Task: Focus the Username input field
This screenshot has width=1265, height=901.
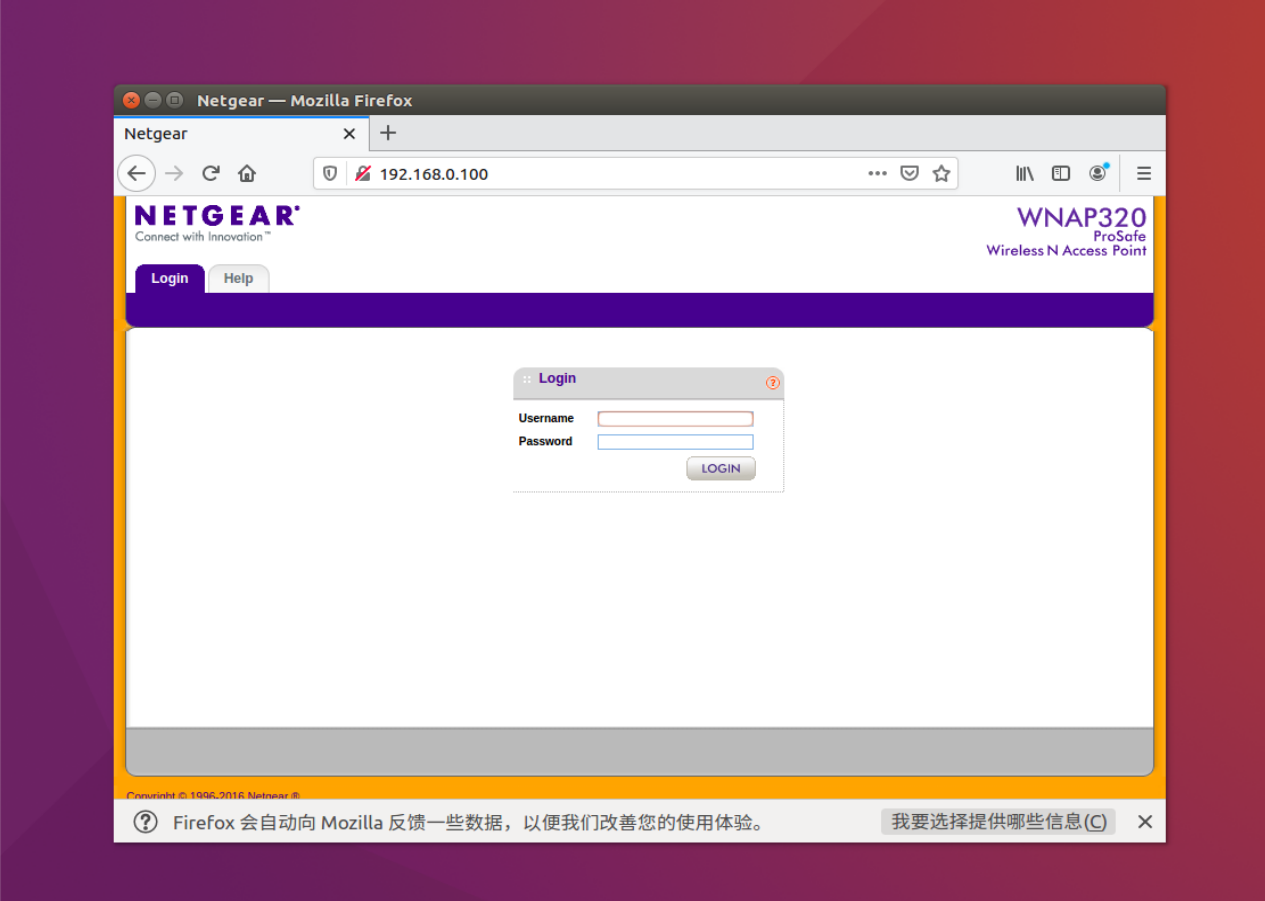Action: (x=675, y=419)
